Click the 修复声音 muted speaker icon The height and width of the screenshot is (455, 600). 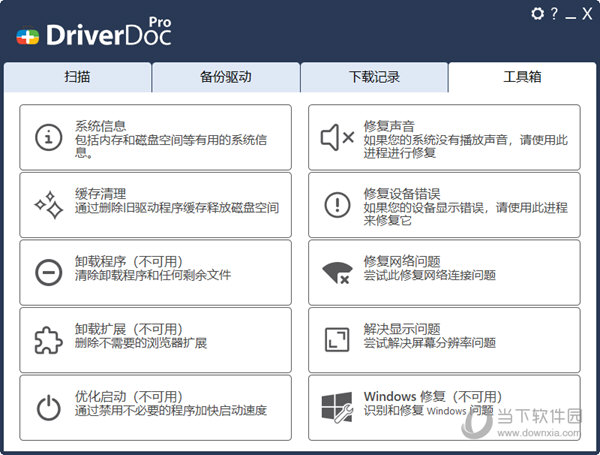337,137
